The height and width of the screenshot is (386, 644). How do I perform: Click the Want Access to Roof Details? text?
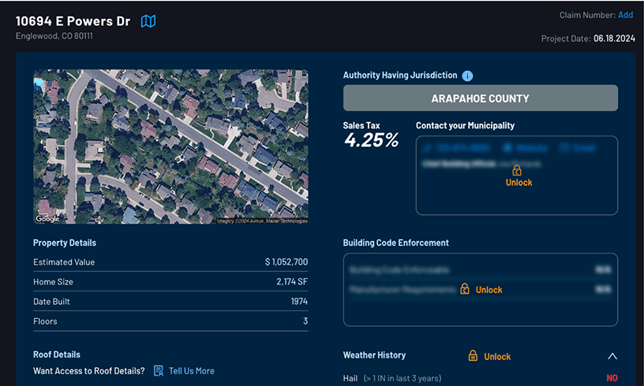(x=89, y=371)
